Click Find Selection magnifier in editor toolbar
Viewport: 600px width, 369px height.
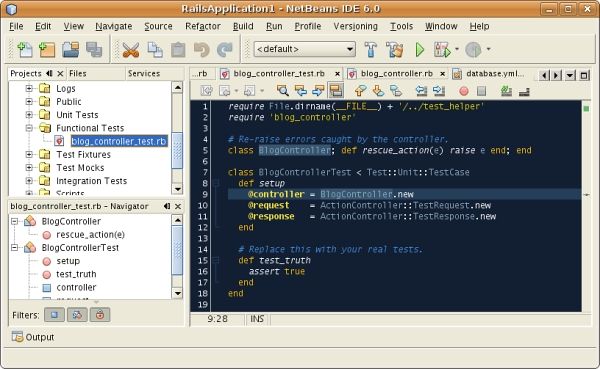283,91
